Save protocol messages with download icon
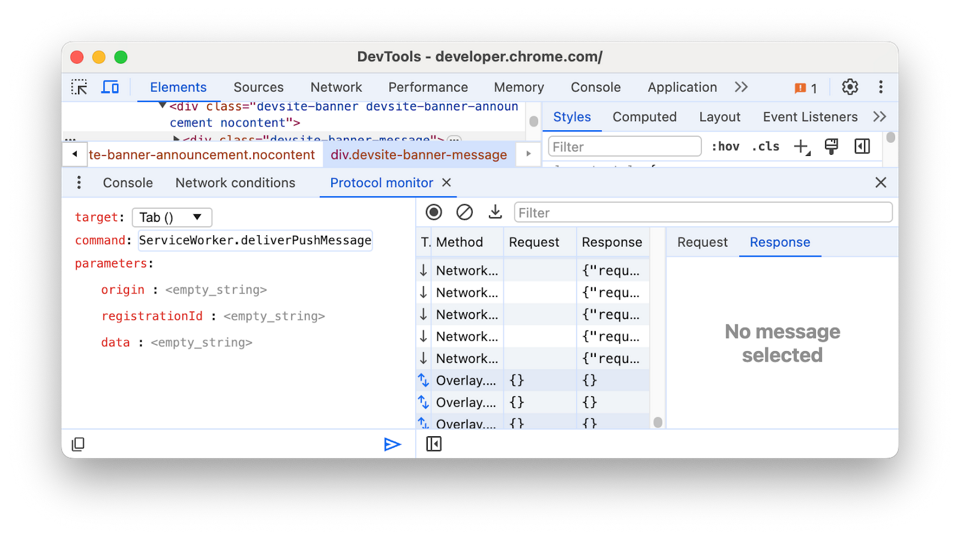 coord(495,212)
